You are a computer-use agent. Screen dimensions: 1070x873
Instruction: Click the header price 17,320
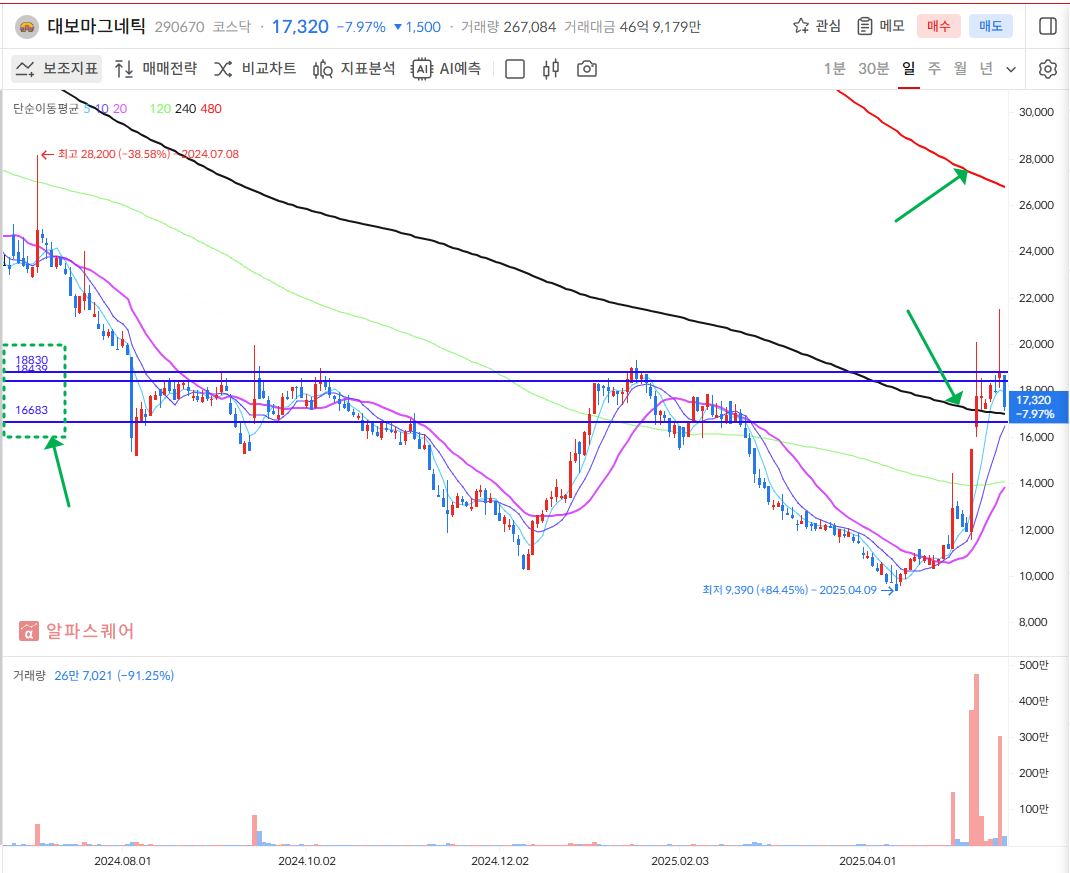coord(300,27)
